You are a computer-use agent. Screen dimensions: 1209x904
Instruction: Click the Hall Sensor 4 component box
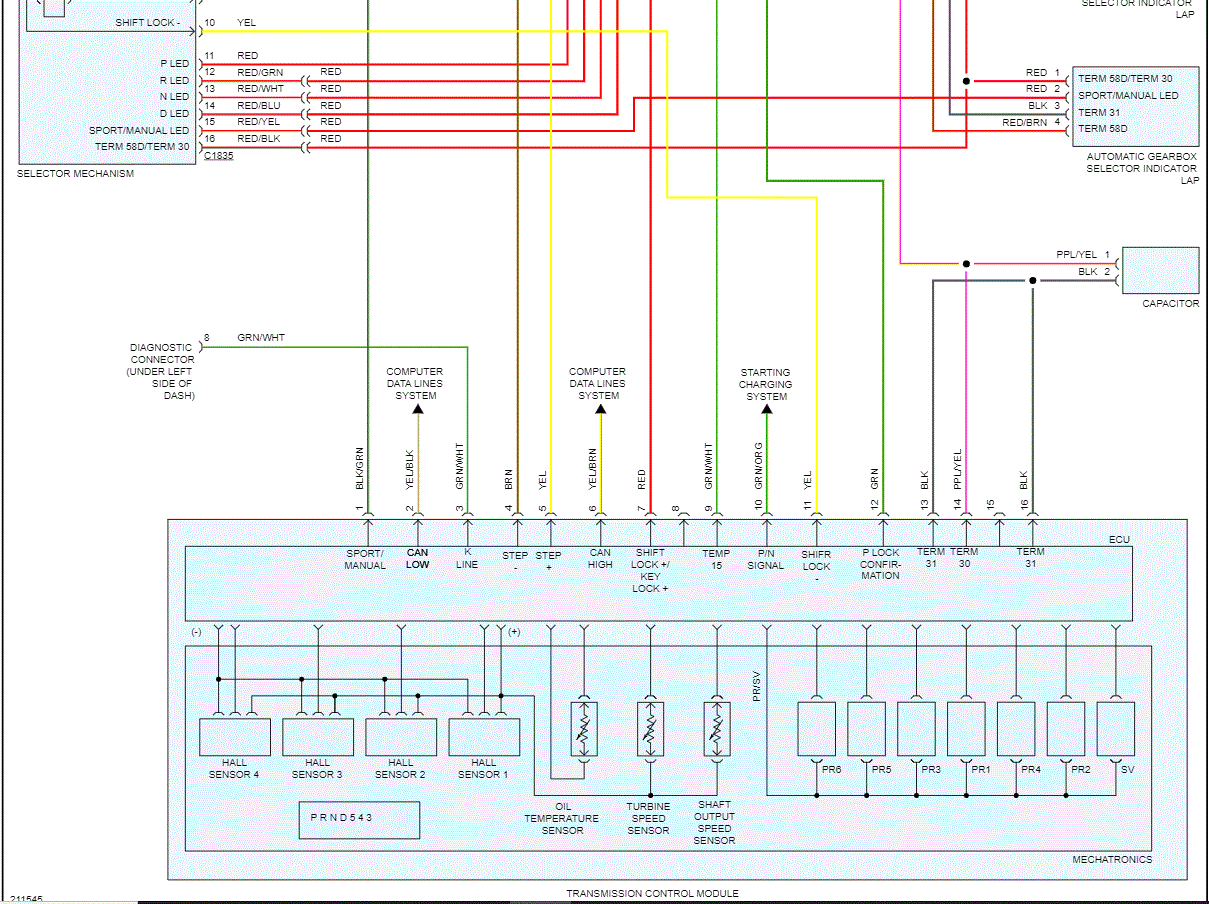tap(235, 736)
